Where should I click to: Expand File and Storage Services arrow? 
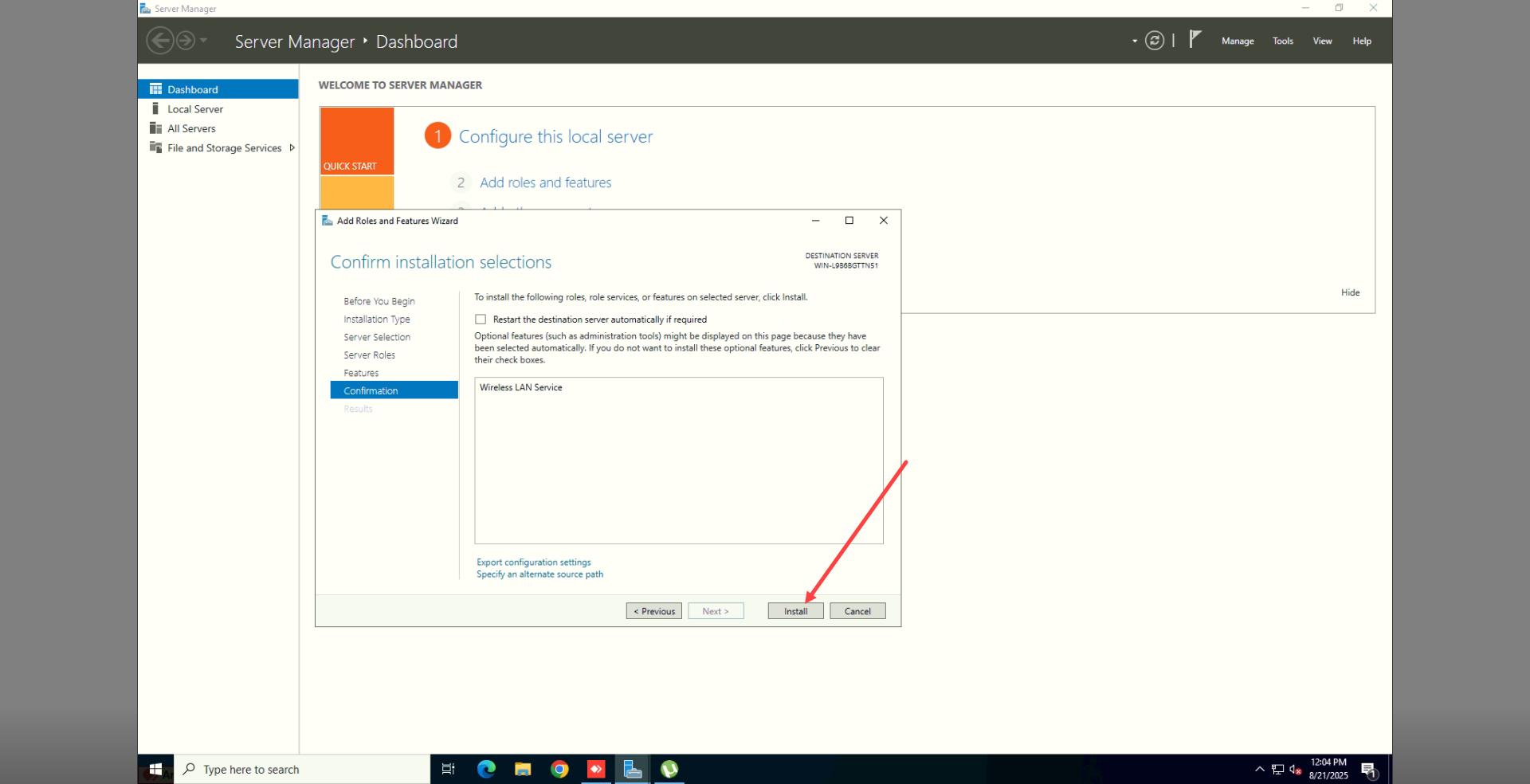292,148
